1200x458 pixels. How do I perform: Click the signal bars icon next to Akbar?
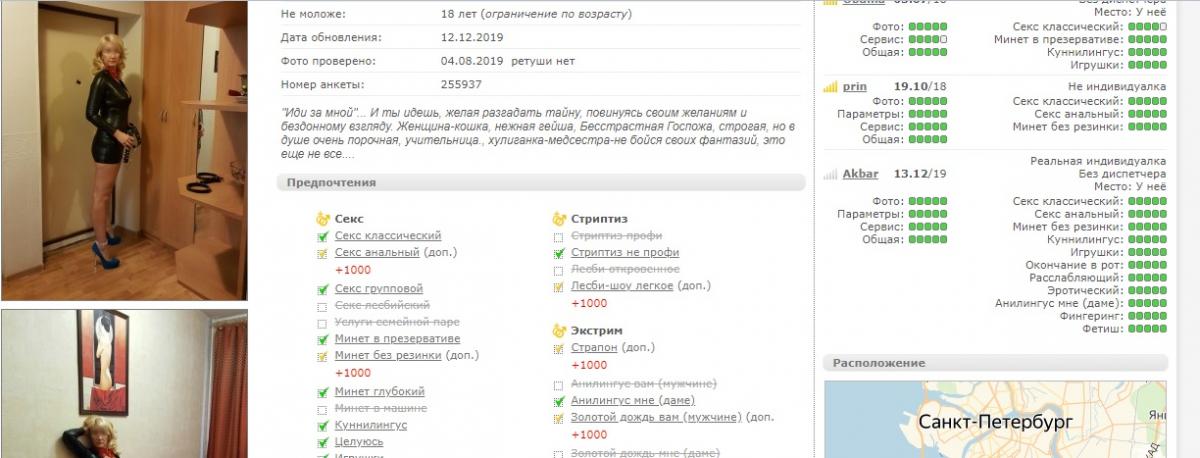(829, 174)
